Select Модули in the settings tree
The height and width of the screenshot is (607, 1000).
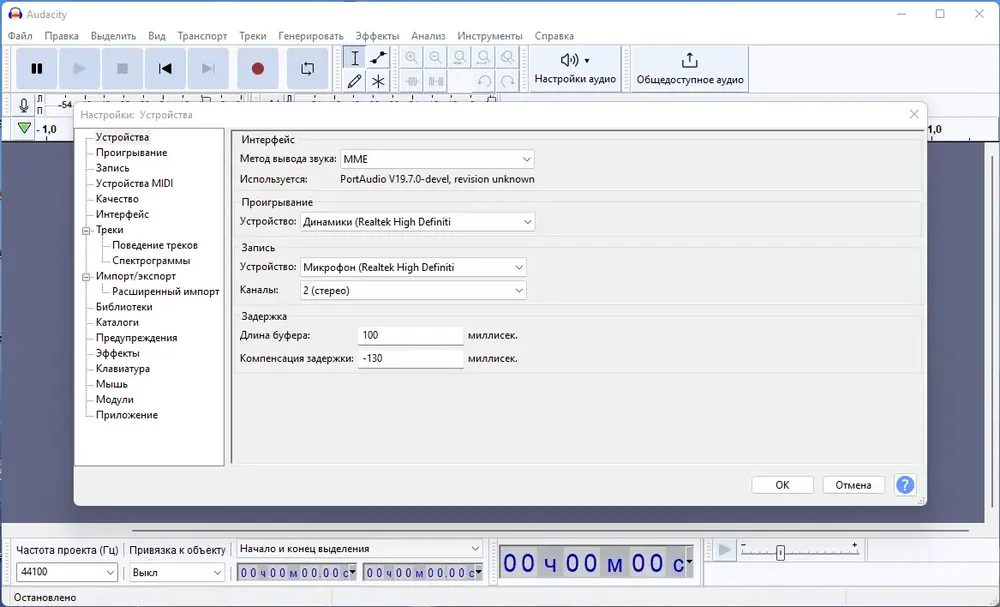tap(115, 400)
